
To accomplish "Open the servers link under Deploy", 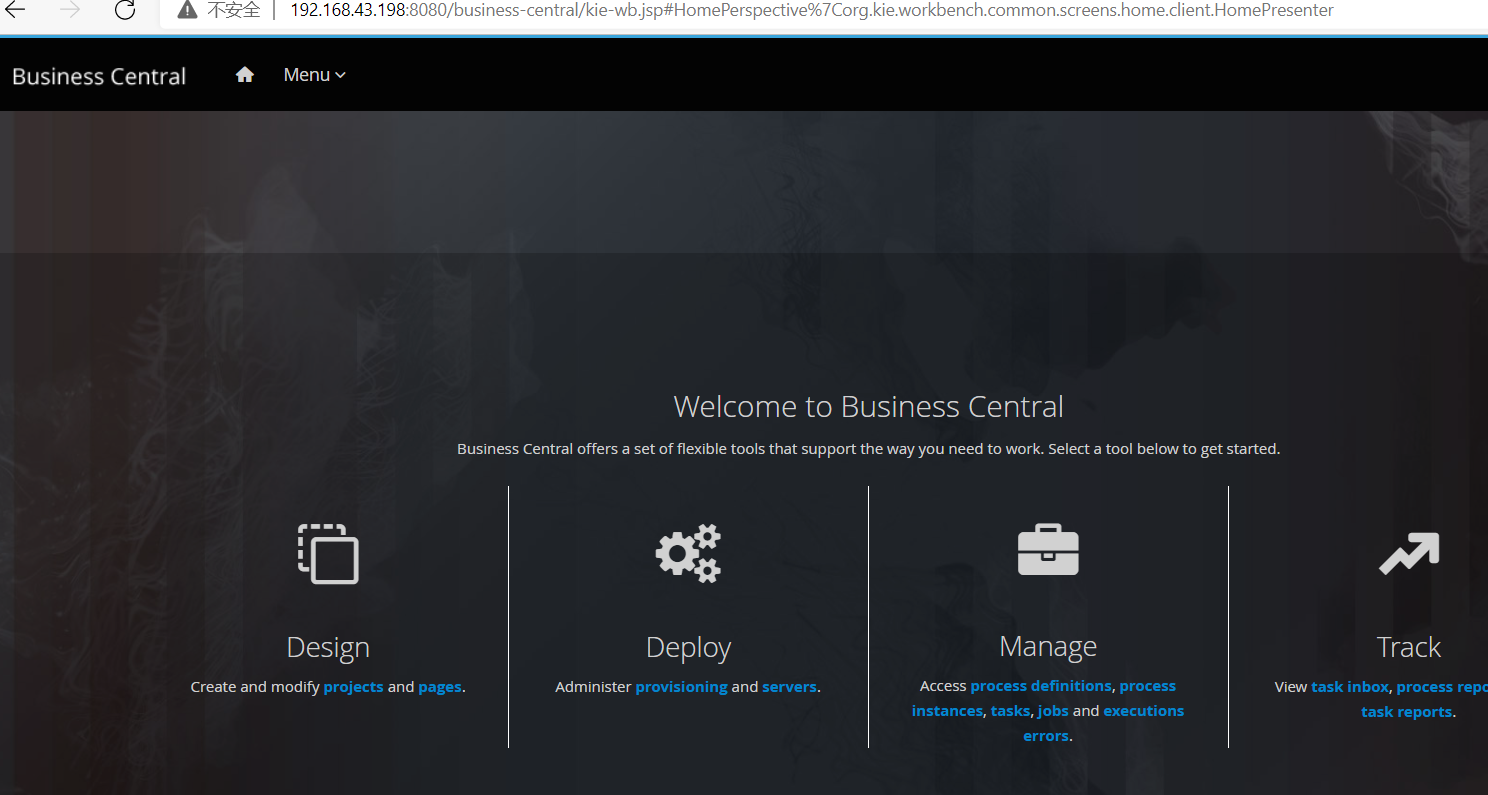I will (789, 686).
